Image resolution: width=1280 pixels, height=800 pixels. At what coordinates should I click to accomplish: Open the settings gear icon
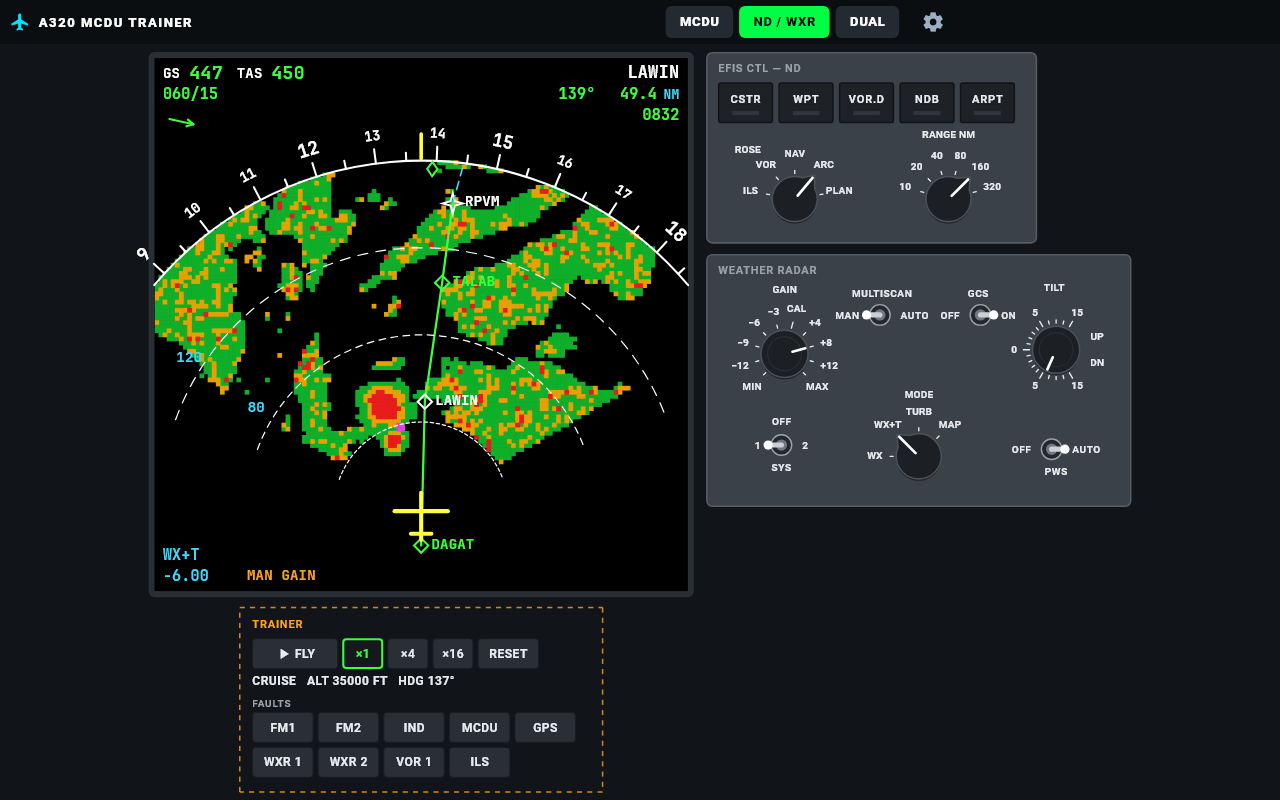933,22
